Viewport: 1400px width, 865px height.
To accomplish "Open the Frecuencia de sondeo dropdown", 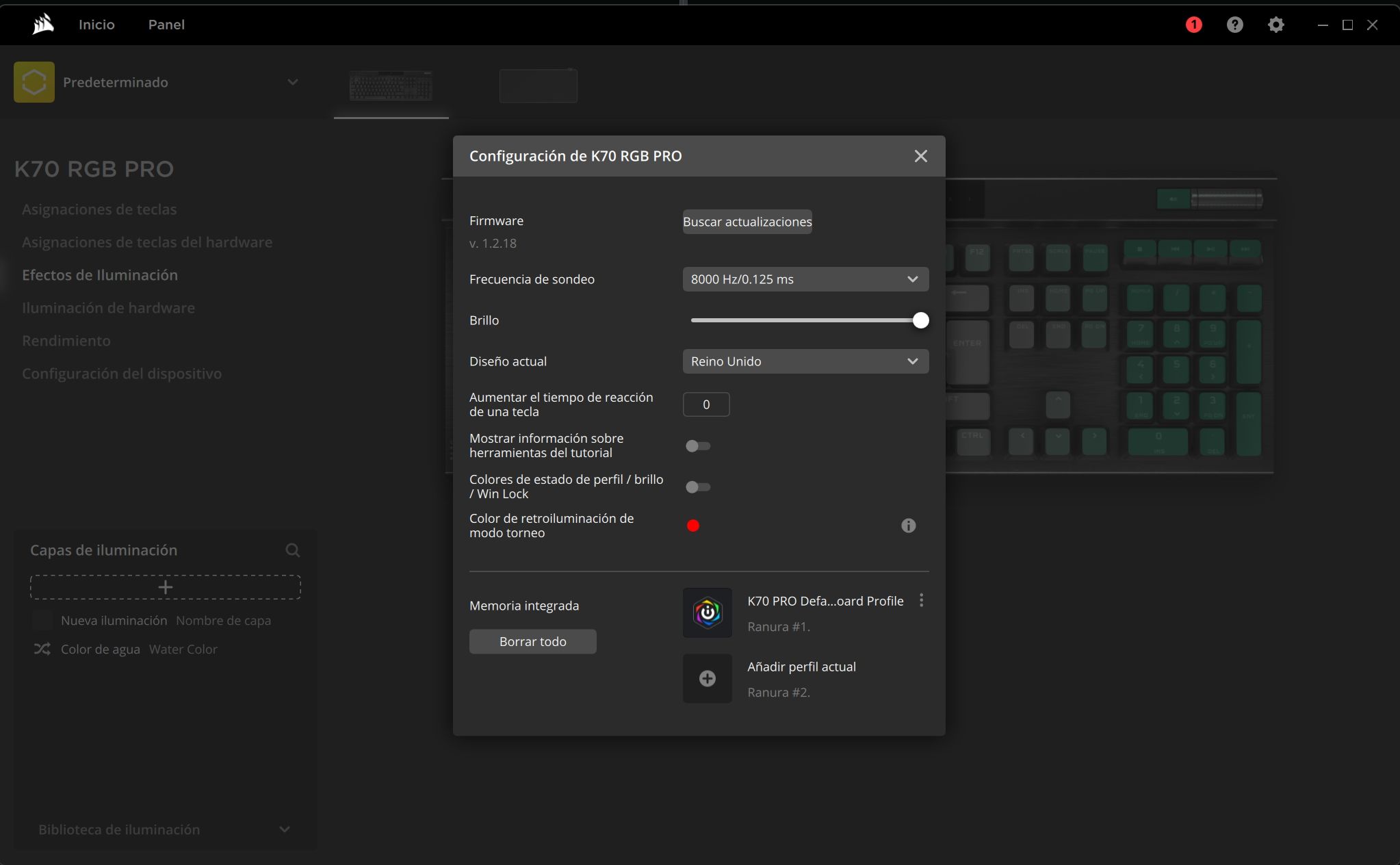I will click(805, 279).
